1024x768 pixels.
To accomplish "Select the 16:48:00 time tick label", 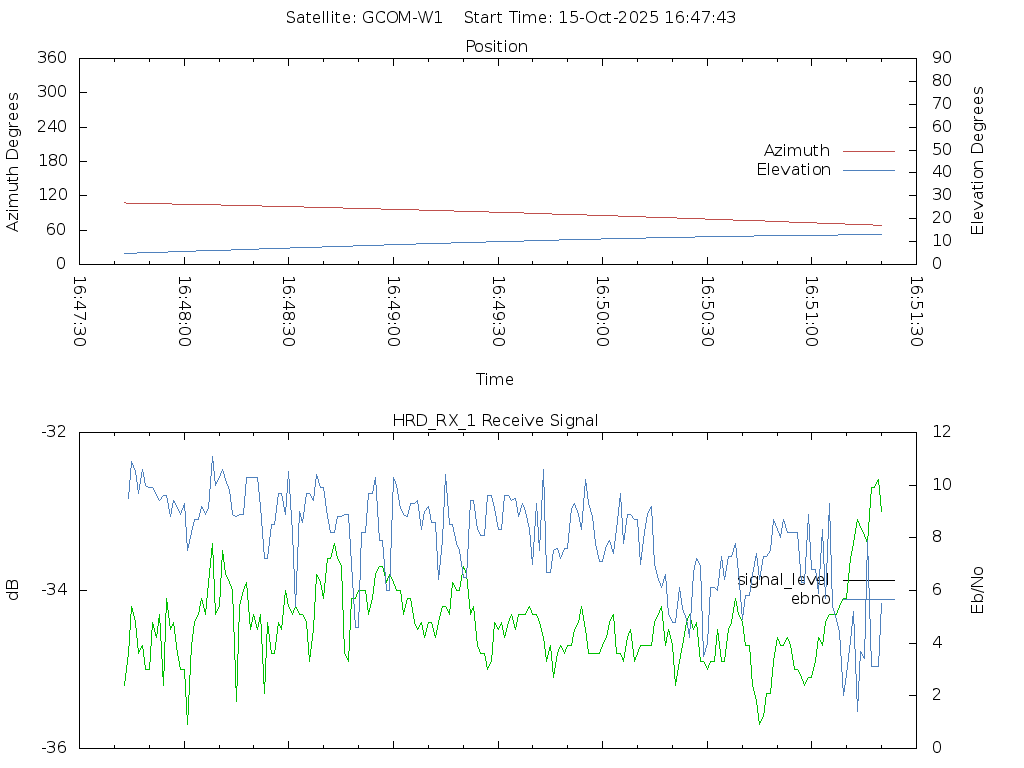I will [185, 312].
